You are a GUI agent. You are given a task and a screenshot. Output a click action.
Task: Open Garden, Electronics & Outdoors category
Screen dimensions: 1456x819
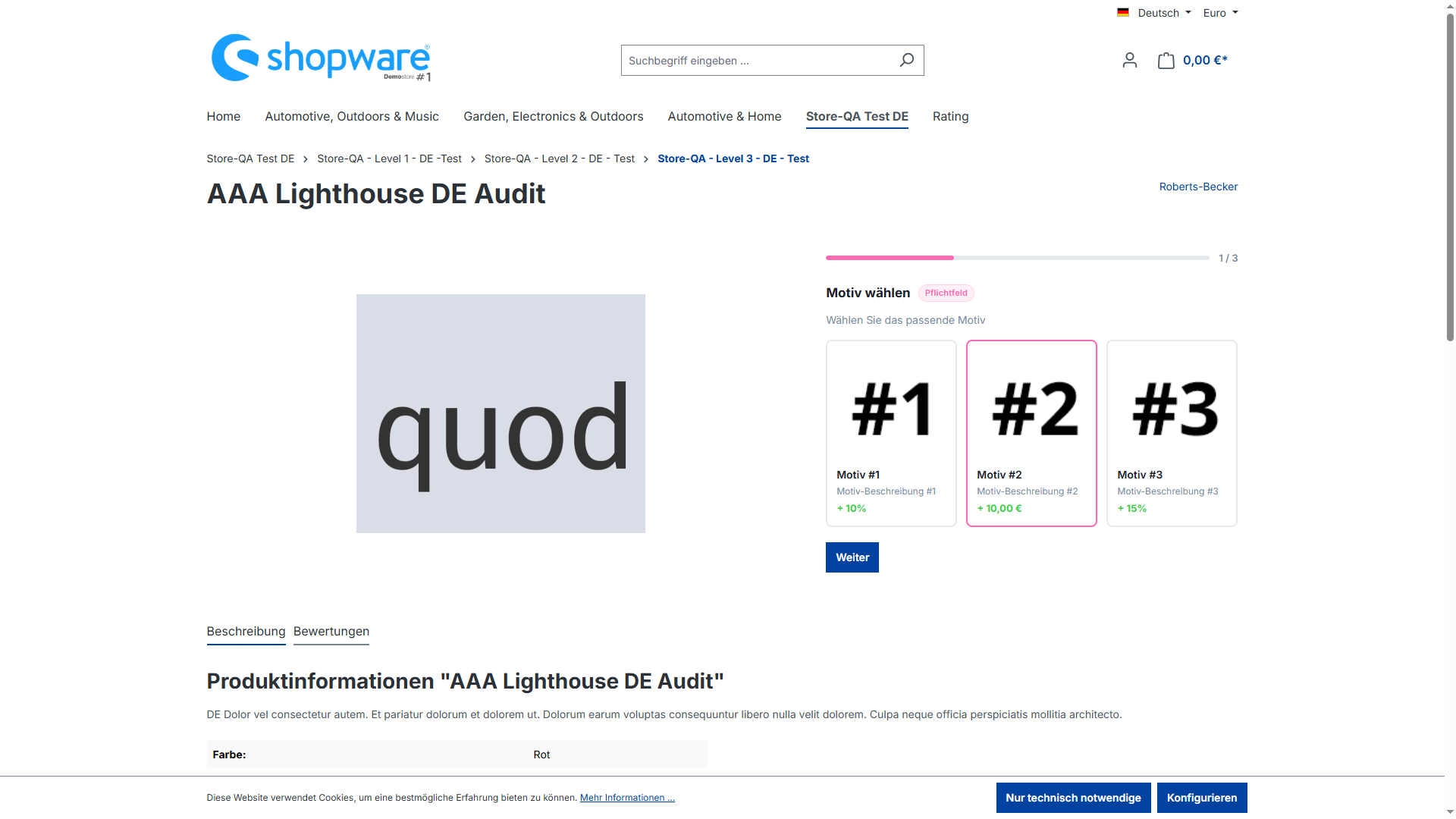coord(554,116)
